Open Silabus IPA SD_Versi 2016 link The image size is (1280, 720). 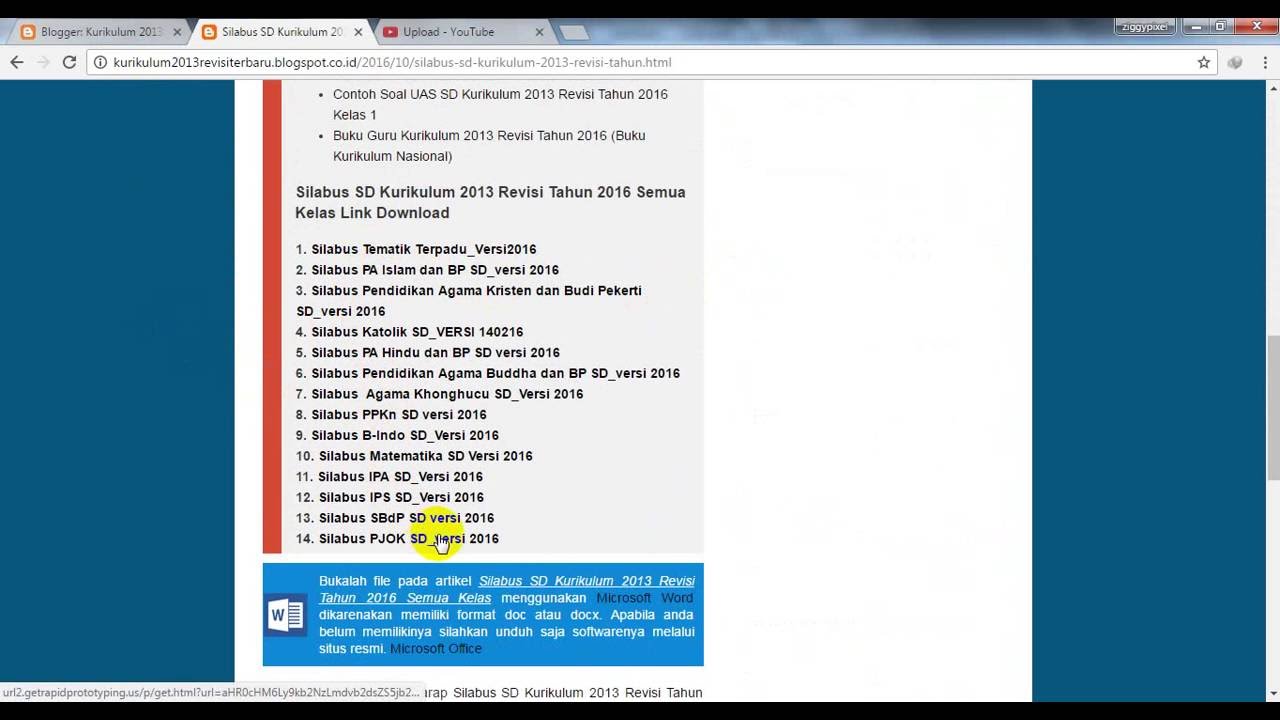400,477
